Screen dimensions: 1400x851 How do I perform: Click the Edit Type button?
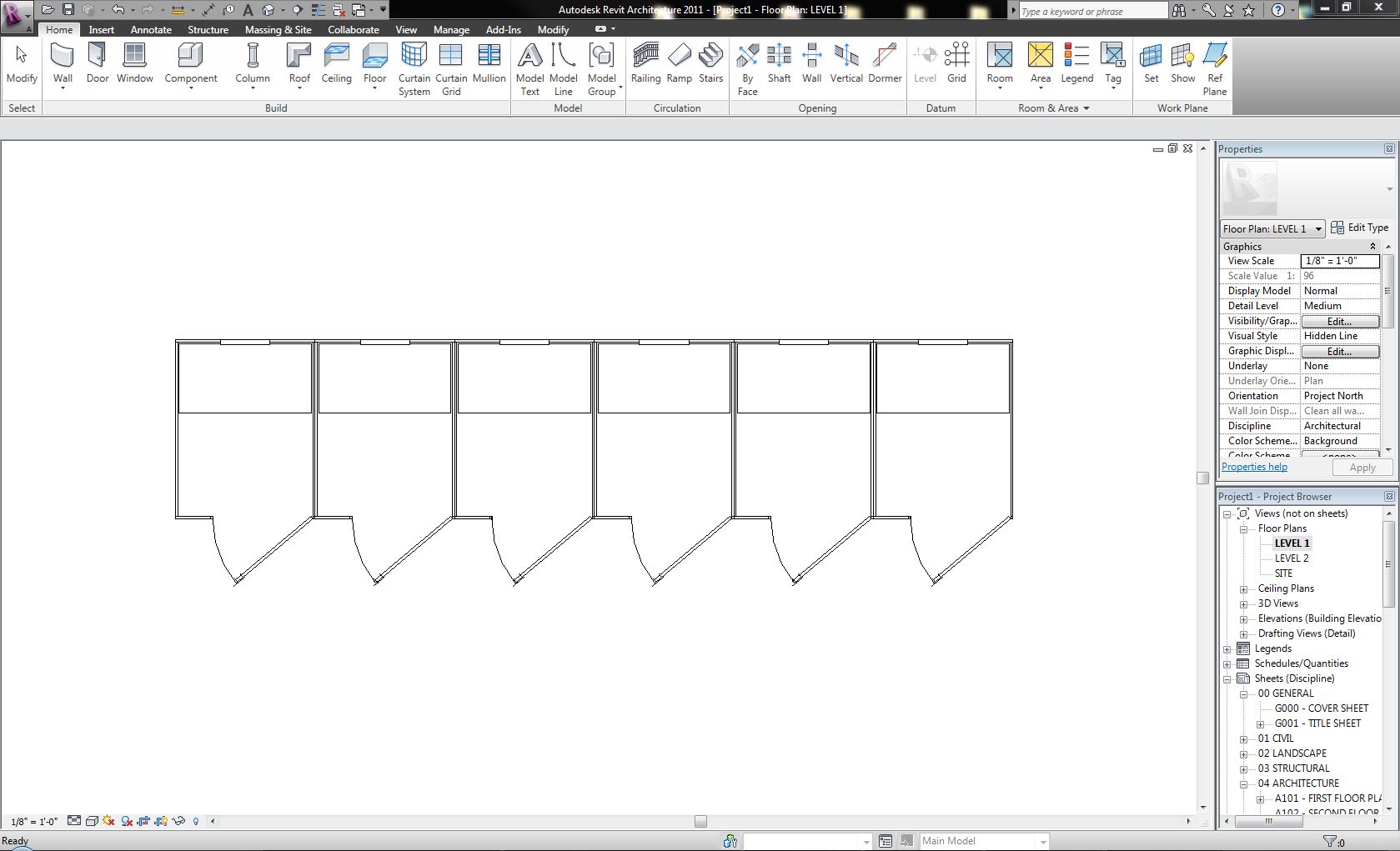pyautogui.click(x=1360, y=228)
